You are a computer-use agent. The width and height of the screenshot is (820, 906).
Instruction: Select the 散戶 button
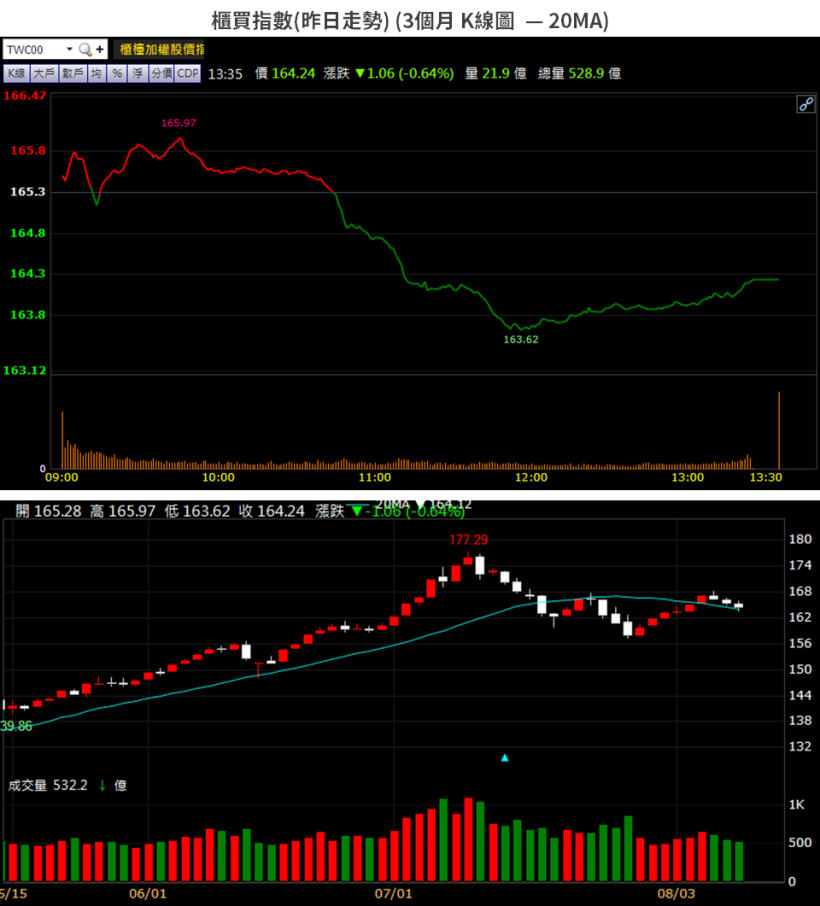coord(73,73)
